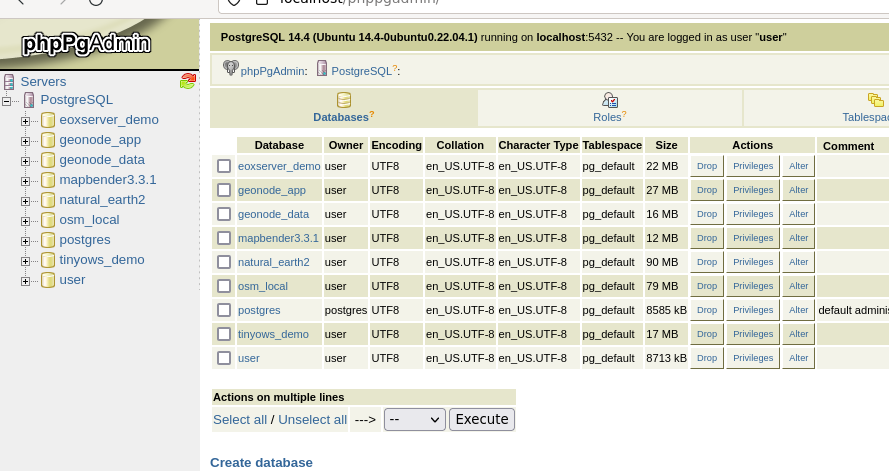The image size is (889, 471).
Task: Click Drop for the tinyows_demo database
Action: (x=706, y=334)
